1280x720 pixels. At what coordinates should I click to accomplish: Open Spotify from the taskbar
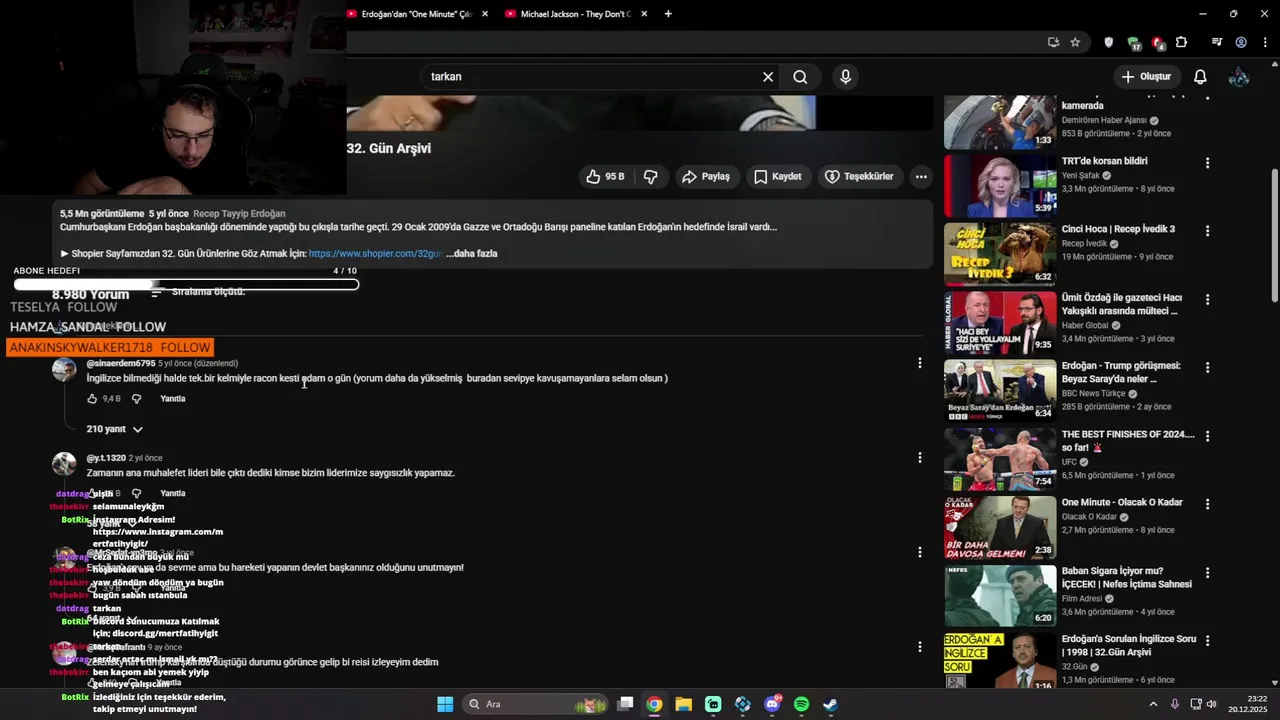pos(801,704)
